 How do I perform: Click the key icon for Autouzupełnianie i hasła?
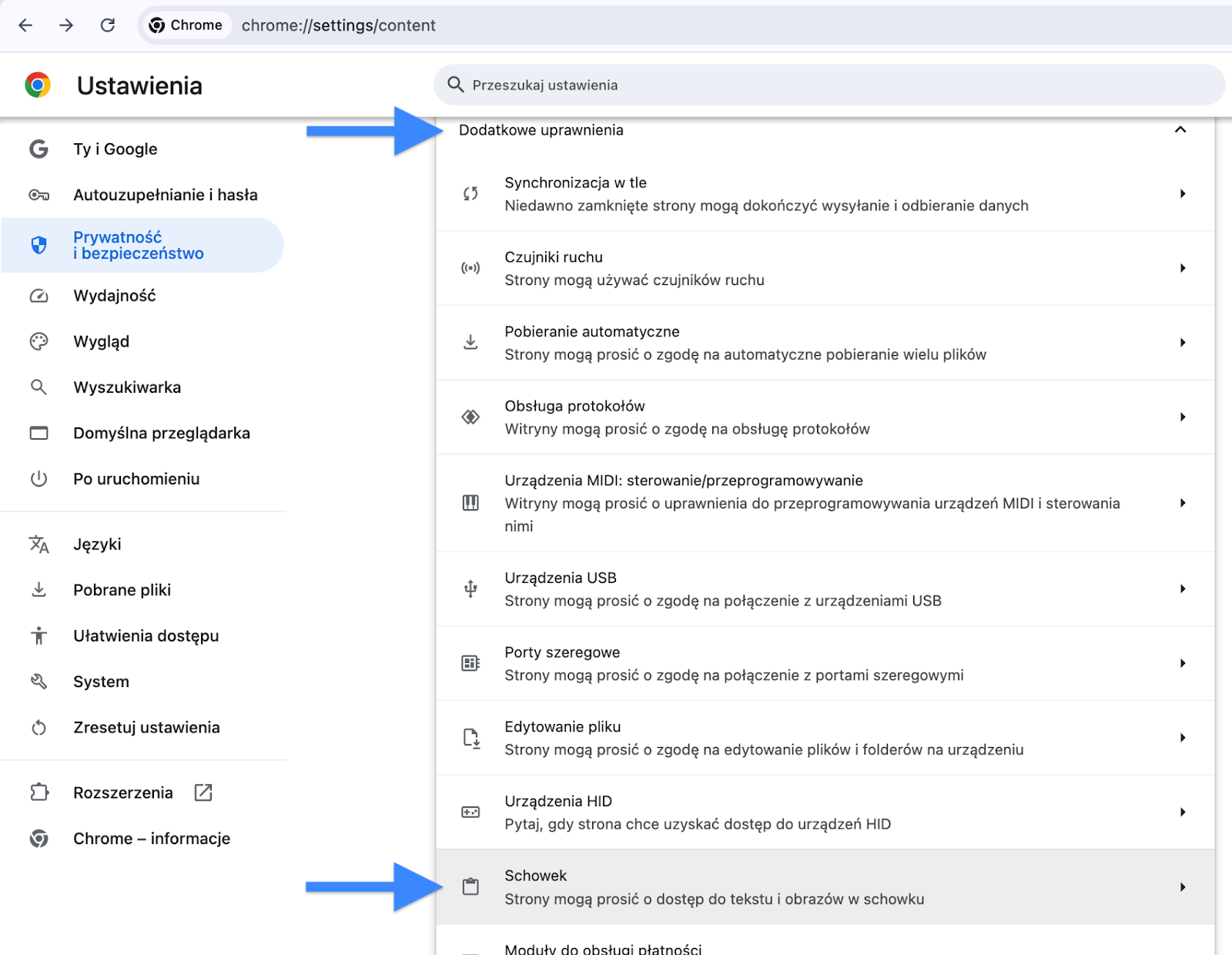pos(38,195)
